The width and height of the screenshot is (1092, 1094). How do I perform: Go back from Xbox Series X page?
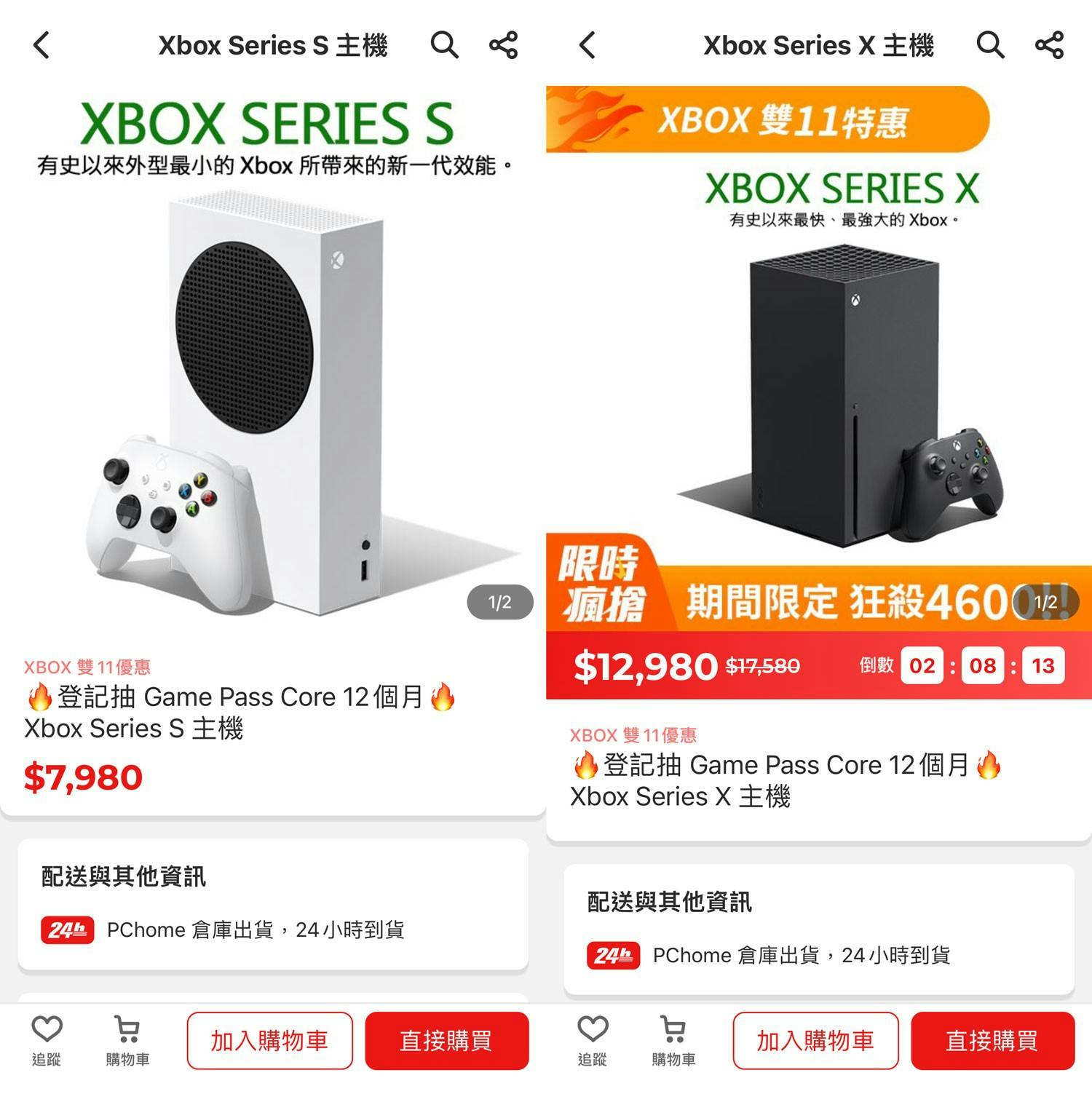588,45
